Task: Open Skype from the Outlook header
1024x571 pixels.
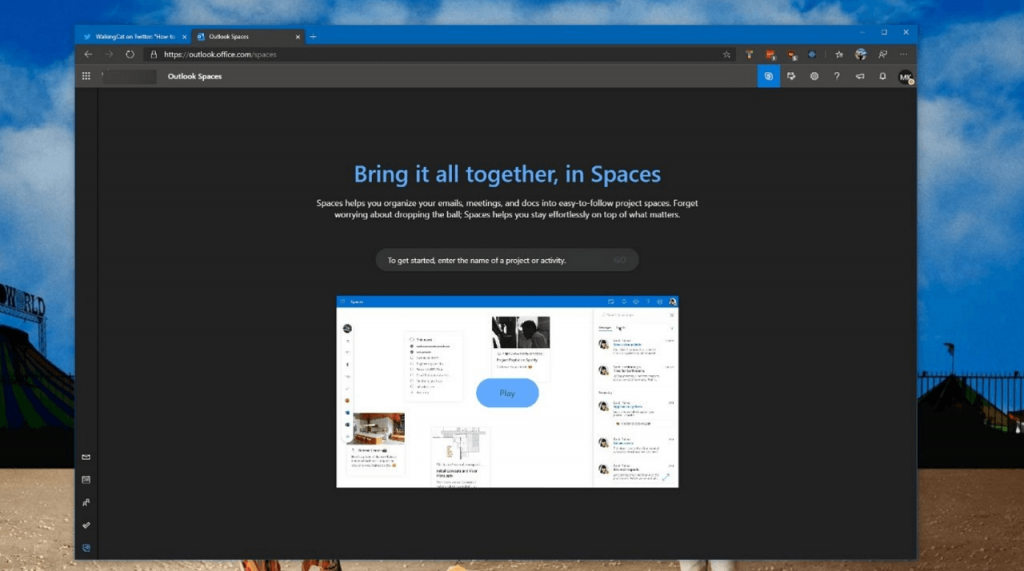Action: tap(769, 76)
